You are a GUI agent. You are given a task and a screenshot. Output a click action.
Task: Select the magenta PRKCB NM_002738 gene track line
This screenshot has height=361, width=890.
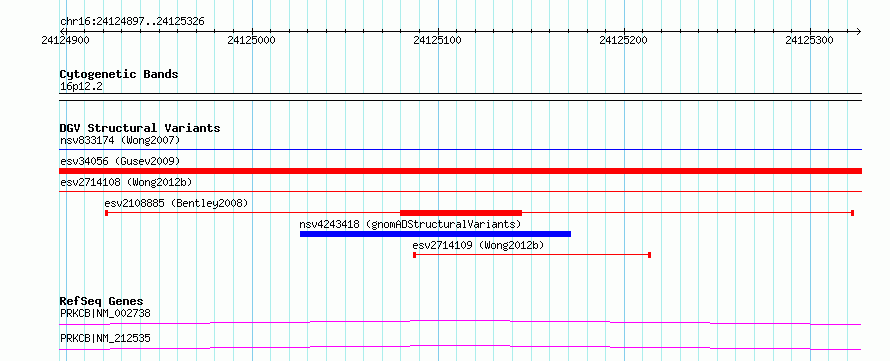pyautogui.click(x=460, y=322)
